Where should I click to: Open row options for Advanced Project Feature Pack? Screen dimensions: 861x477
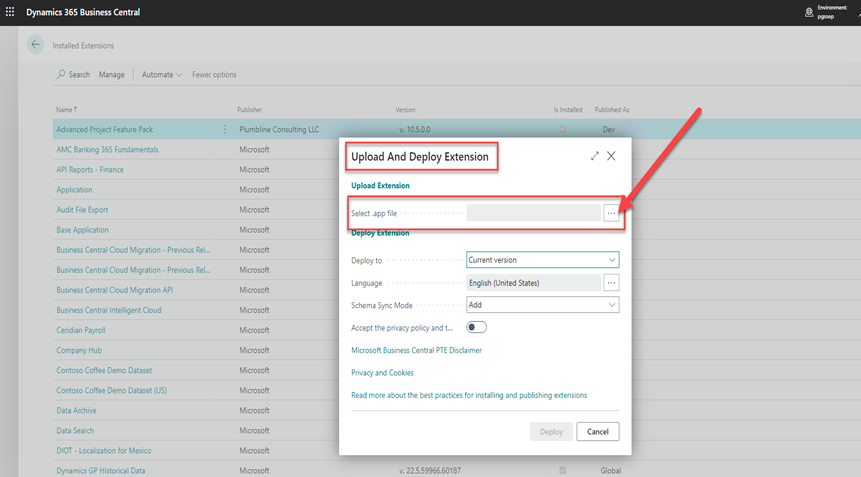[x=225, y=130]
